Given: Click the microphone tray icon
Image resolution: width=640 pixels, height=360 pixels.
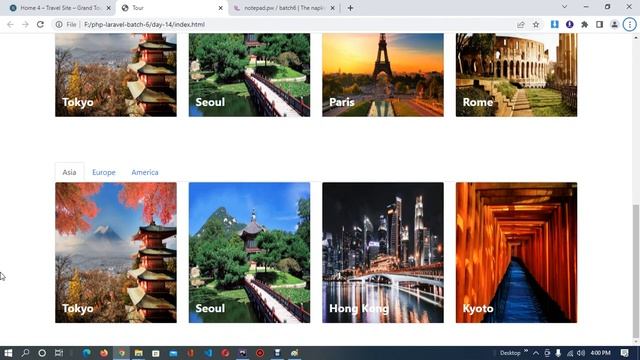Looking at the screenshot, I should click(x=558, y=353).
